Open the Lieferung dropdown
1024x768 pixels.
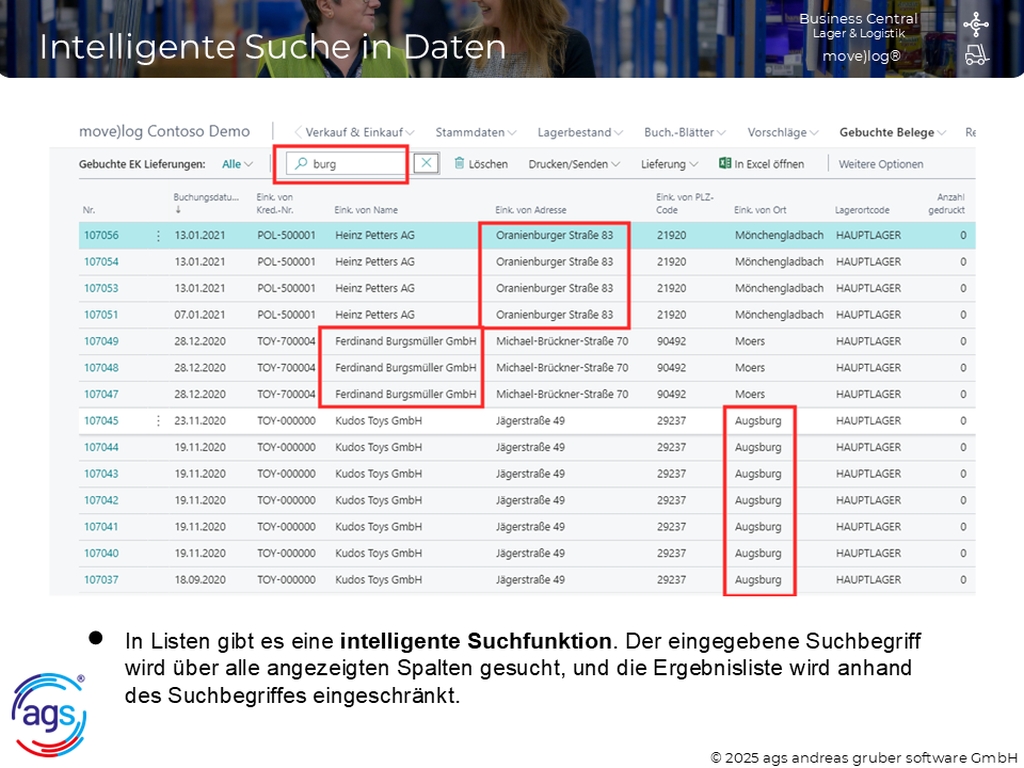pyautogui.click(x=669, y=165)
